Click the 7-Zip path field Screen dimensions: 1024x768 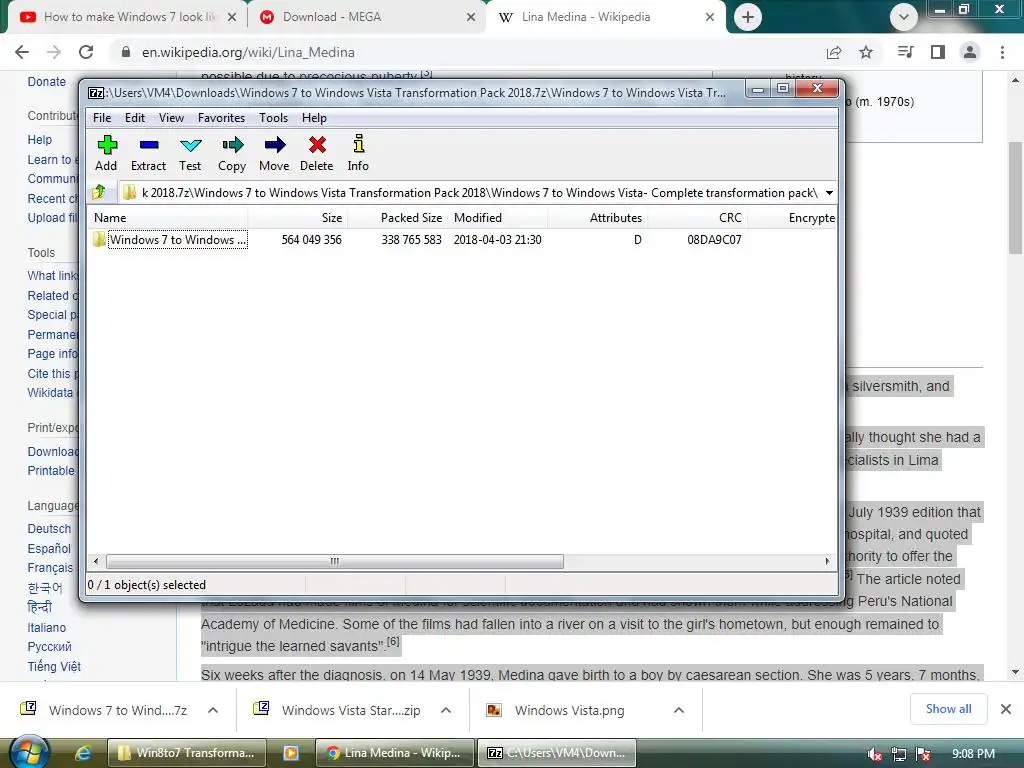click(x=479, y=193)
